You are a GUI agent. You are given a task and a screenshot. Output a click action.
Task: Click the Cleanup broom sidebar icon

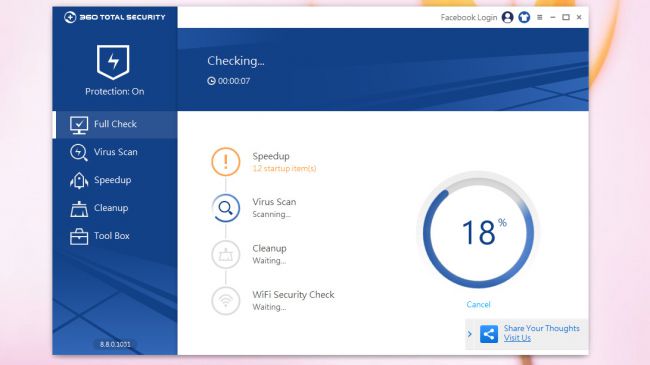point(79,209)
